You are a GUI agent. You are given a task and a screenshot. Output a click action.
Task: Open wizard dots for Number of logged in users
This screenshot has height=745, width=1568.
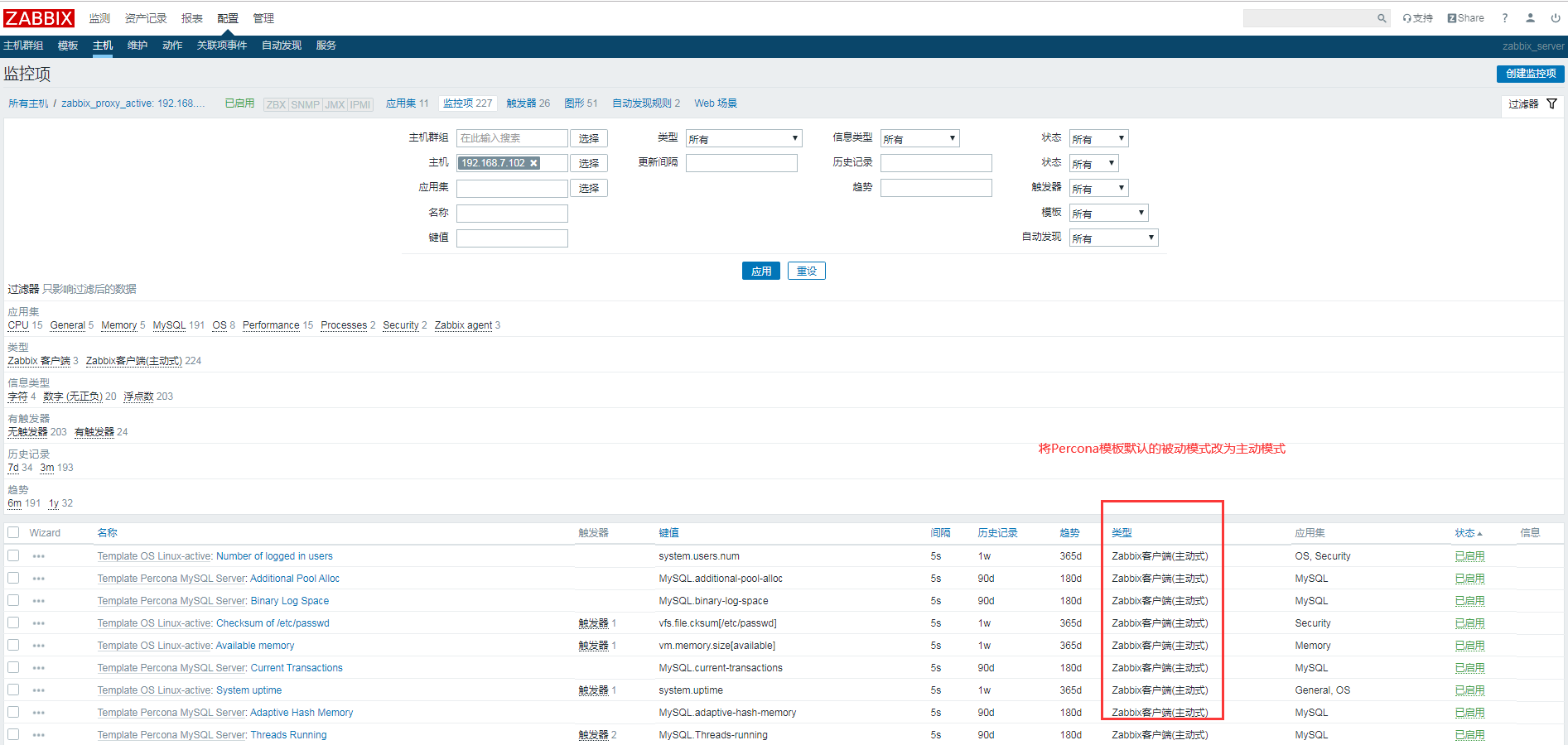39,556
